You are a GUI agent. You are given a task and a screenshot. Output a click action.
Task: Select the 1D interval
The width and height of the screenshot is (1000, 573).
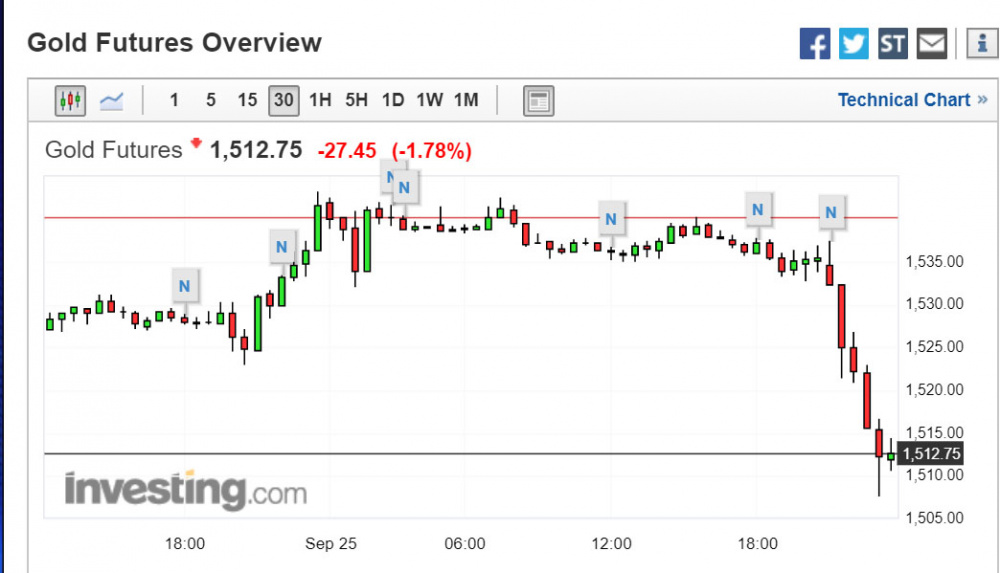click(x=393, y=100)
